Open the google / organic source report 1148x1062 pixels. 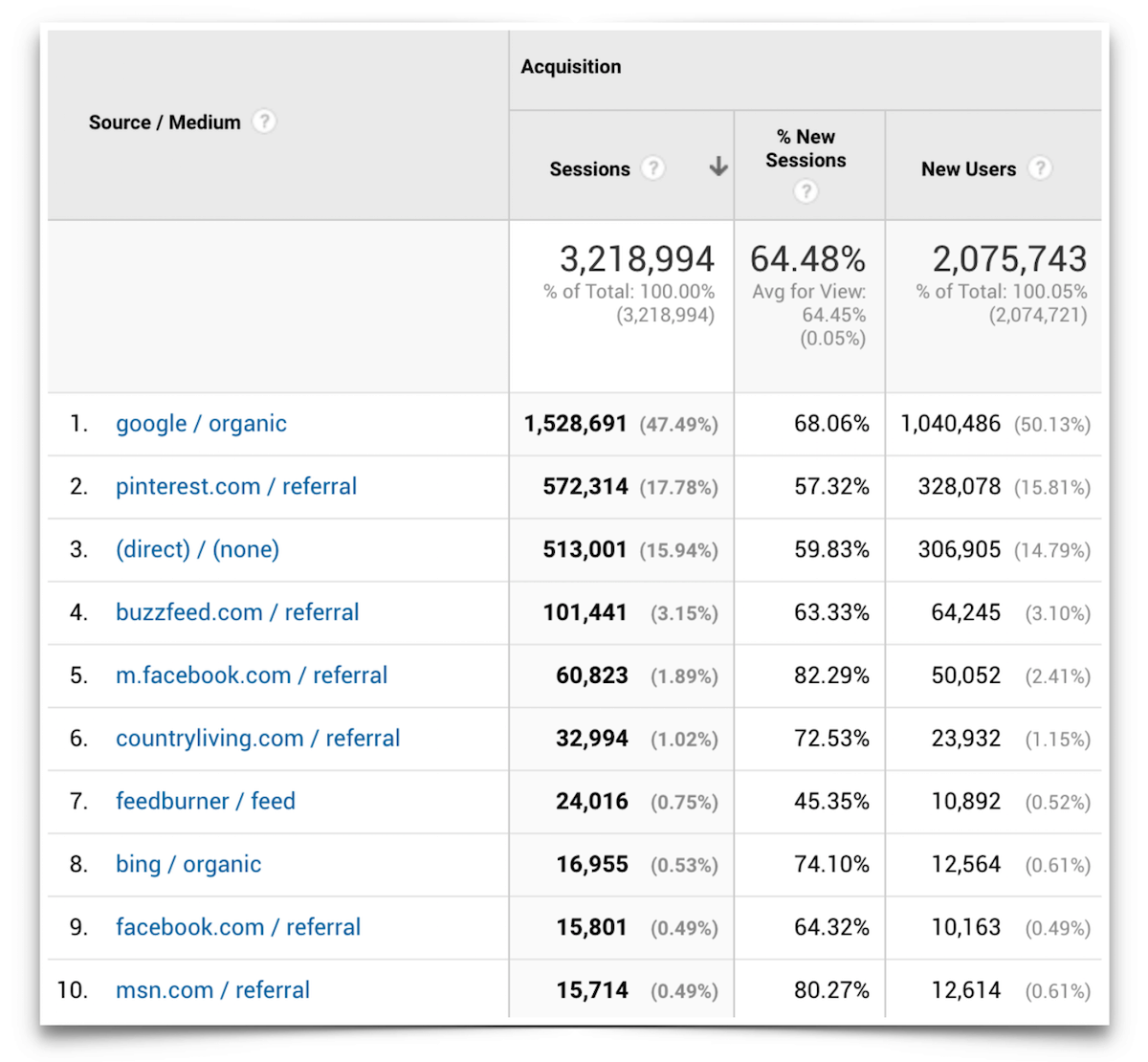coord(201,424)
